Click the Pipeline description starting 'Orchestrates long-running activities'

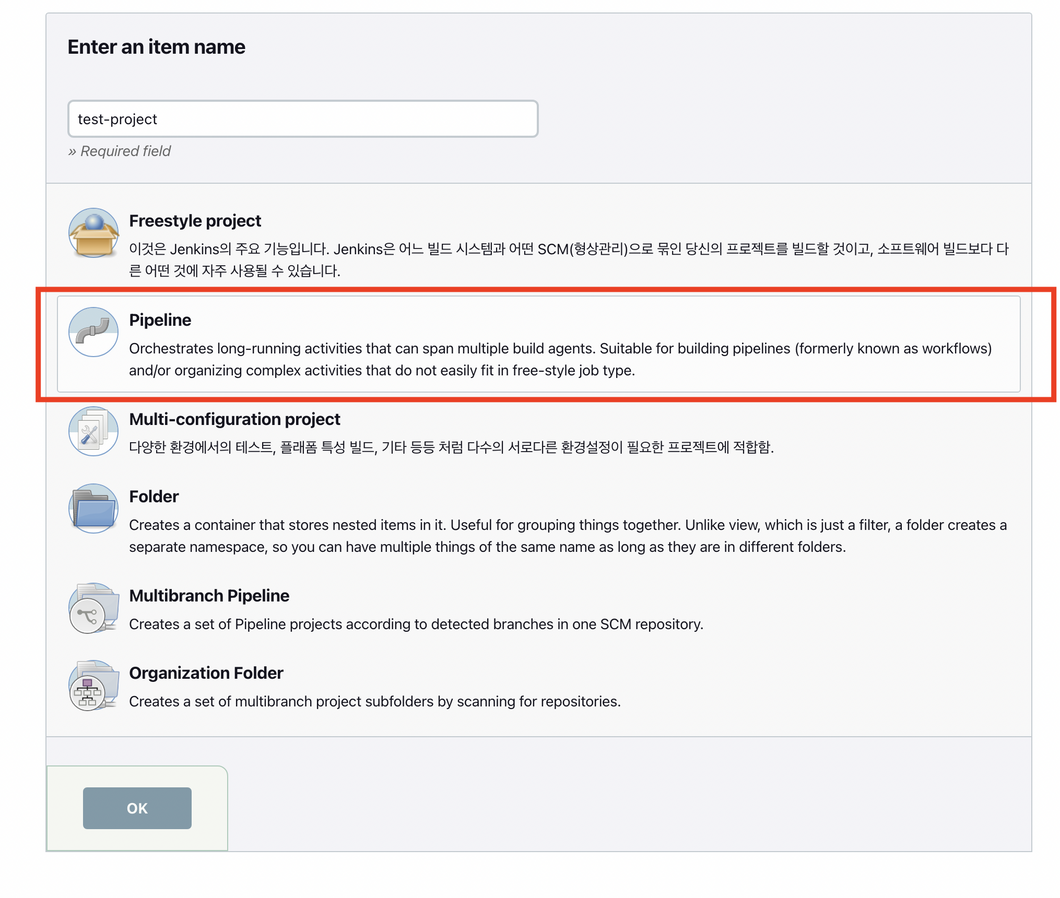(560, 359)
